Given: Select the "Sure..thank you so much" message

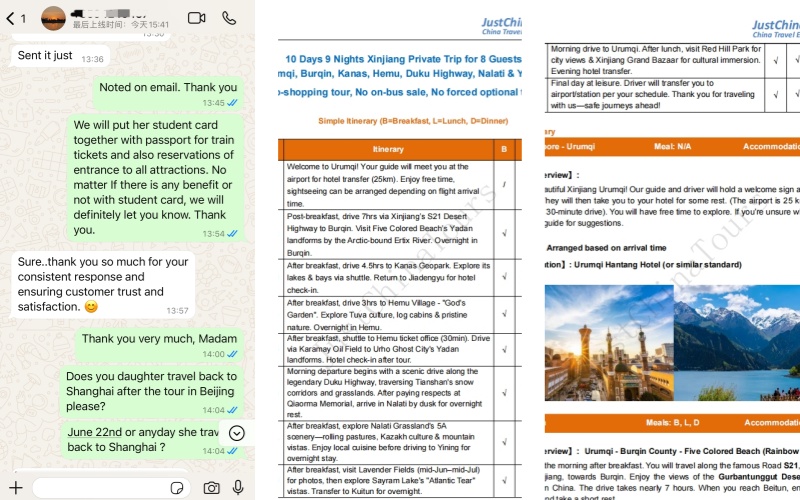Looking at the screenshot, I should pos(103,285).
